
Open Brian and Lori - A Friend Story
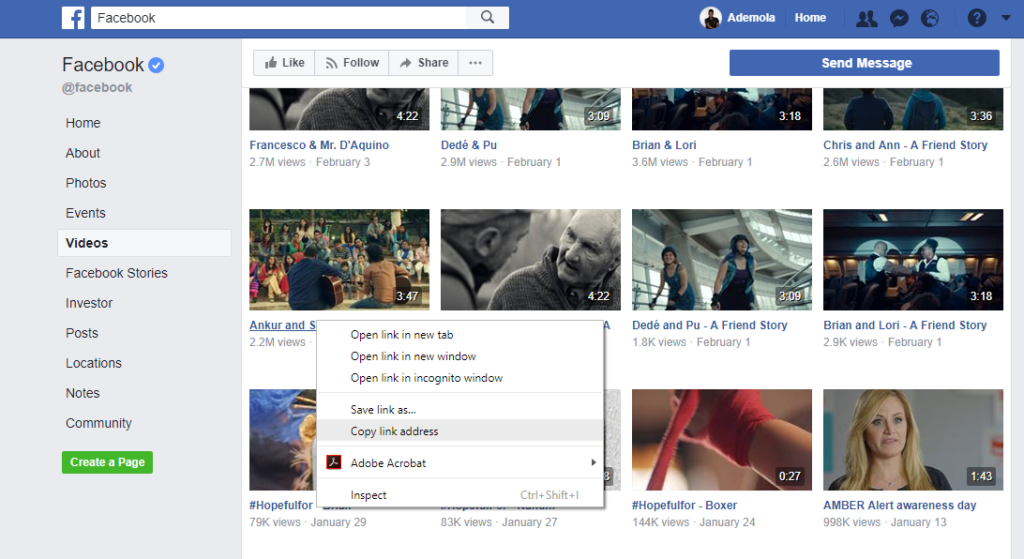pyautogui.click(x=904, y=325)
